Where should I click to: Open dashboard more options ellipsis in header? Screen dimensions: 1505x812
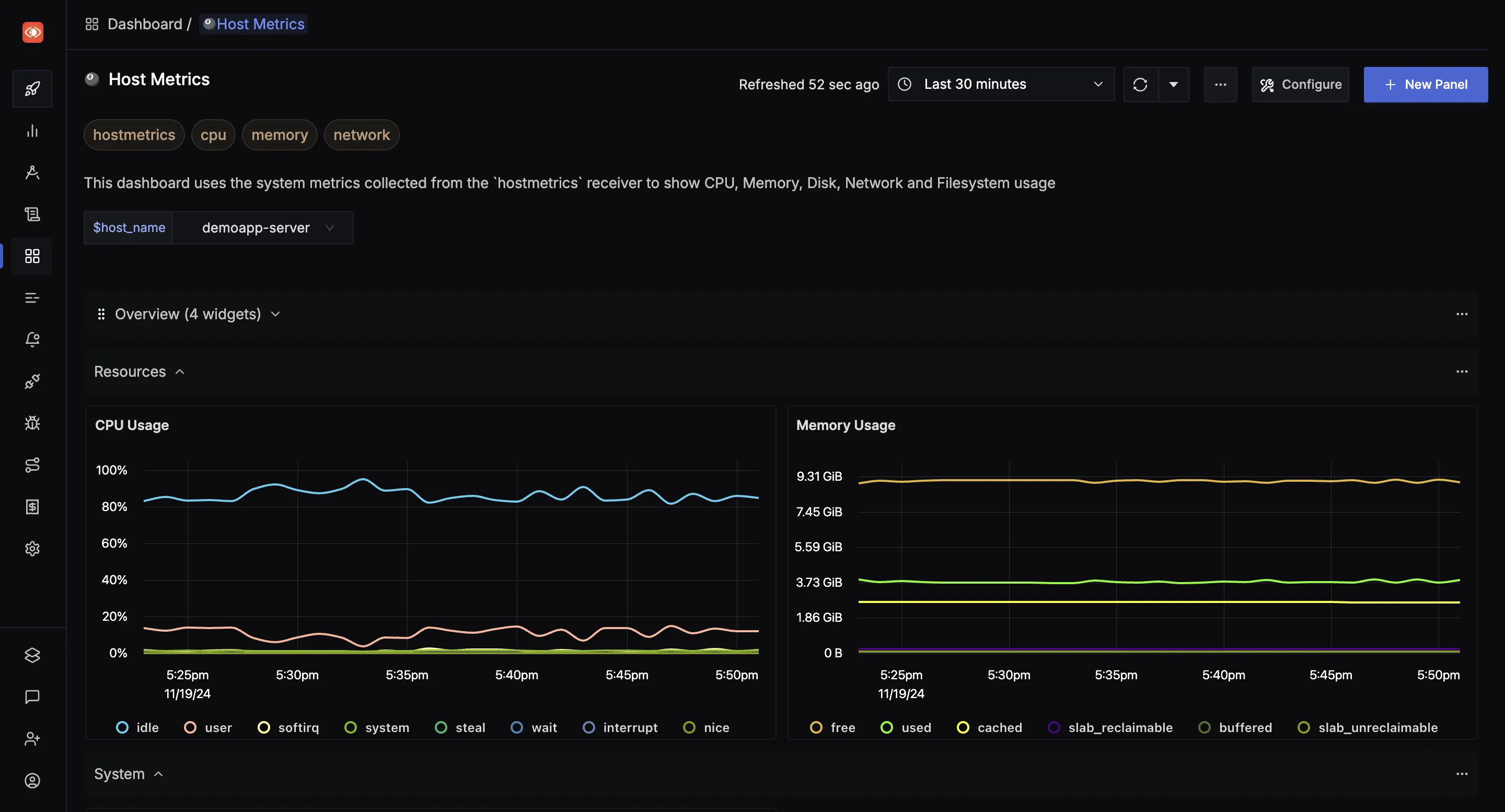point(1221,85)
